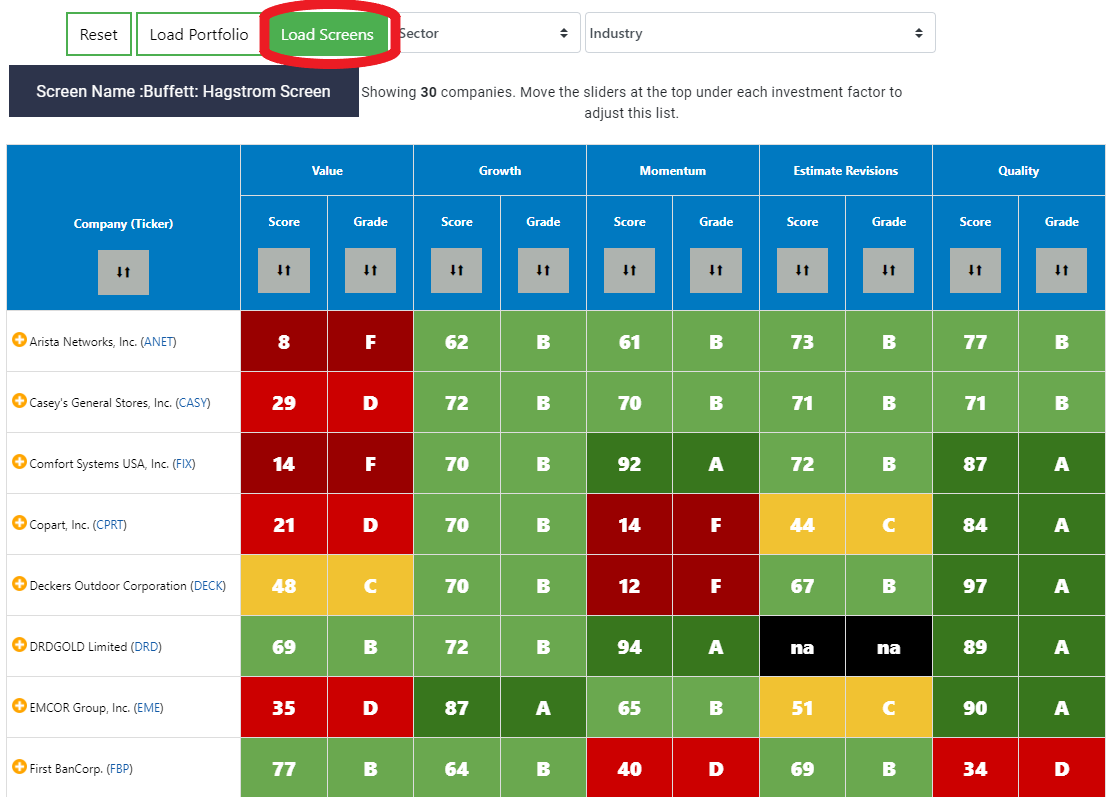
Task: Open the FBP ticker link
Action: 119,769
